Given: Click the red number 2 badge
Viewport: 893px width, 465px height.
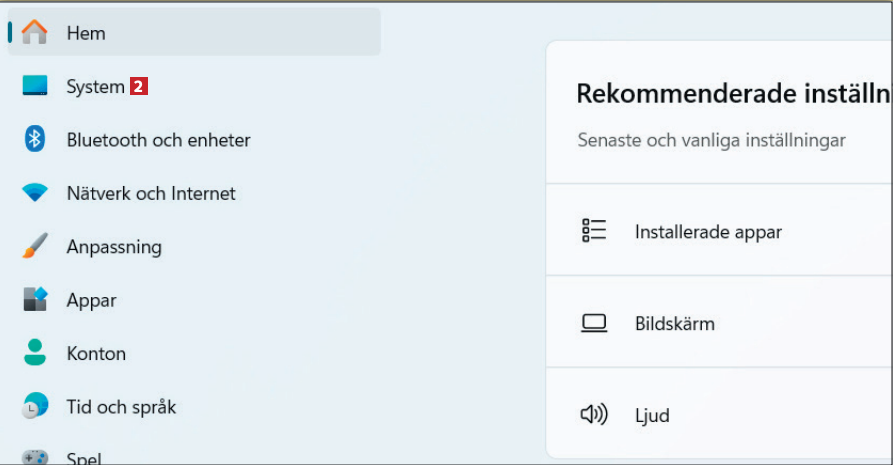Looking at the screenshot, I should 138,87.
